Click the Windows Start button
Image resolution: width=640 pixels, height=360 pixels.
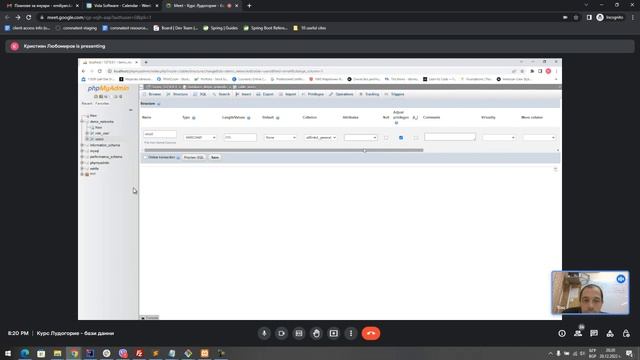pos(8,353)
